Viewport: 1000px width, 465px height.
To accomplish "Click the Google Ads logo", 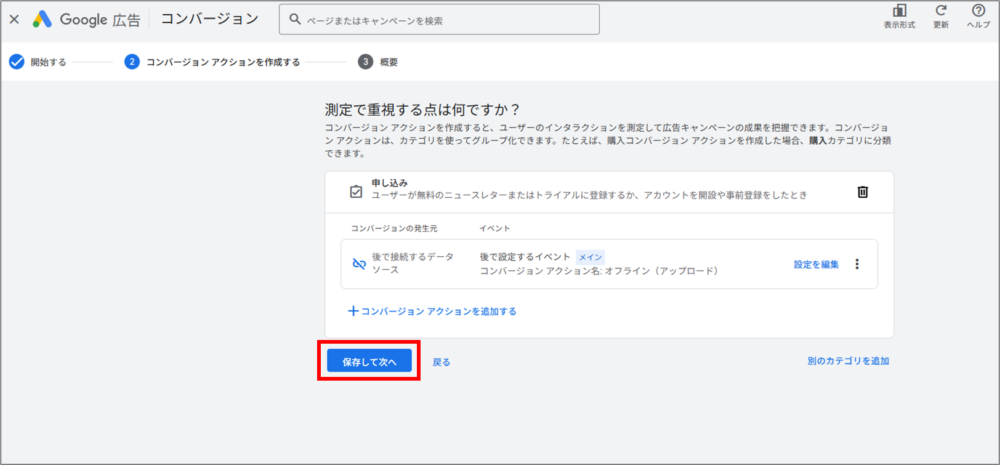I will tap(43, 19).
